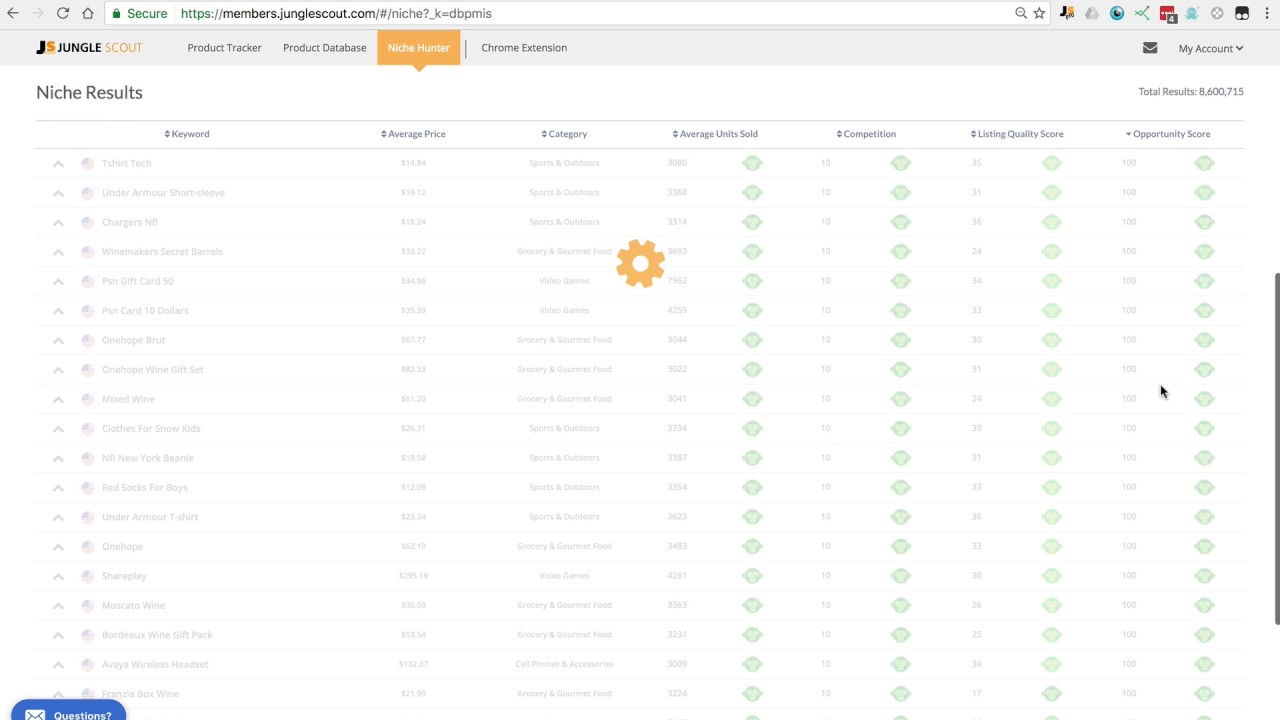The image size is (1280, 720).
Task: Click the Onehope keyword
Action: [x=122, y=546]
